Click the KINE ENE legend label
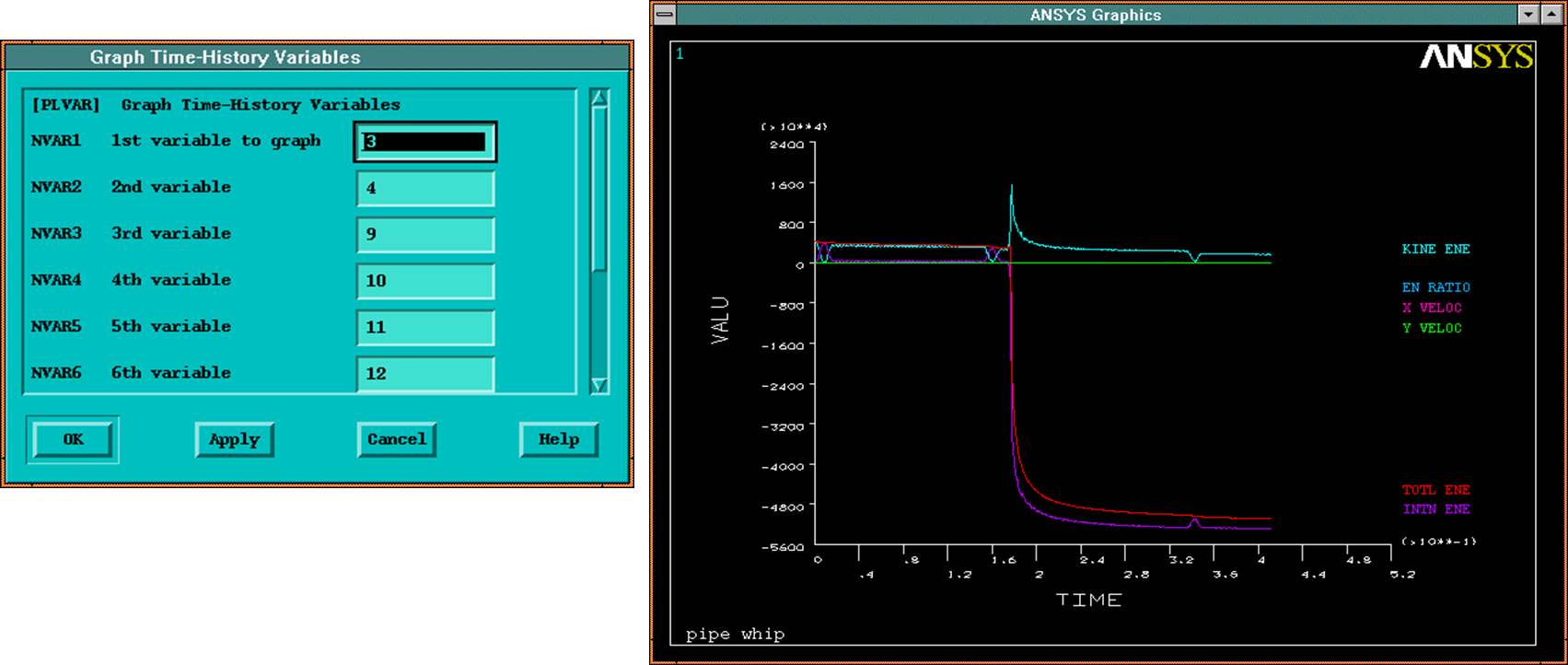Image resolution: width=1568 pixels, height=665 pixels. pos(1435,249)
